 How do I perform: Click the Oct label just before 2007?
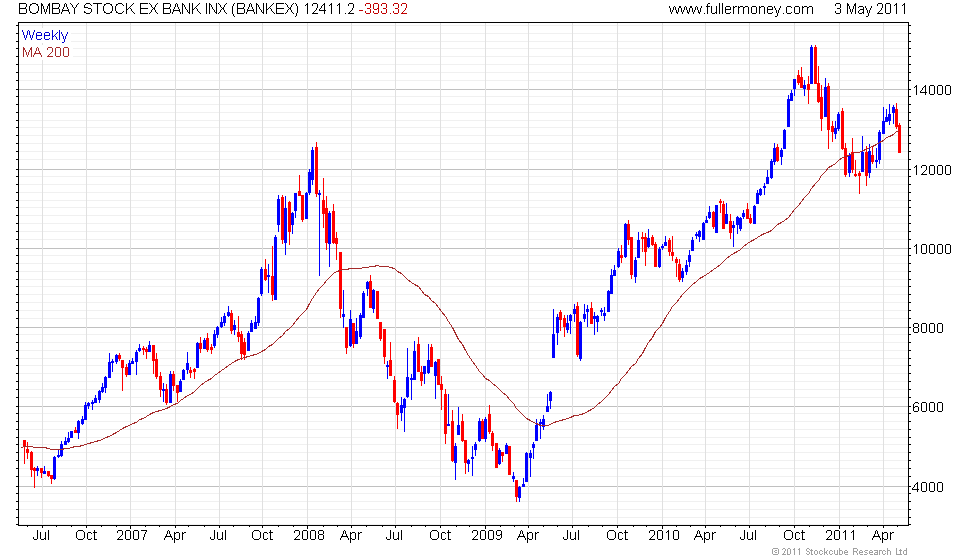click(86, 536)
